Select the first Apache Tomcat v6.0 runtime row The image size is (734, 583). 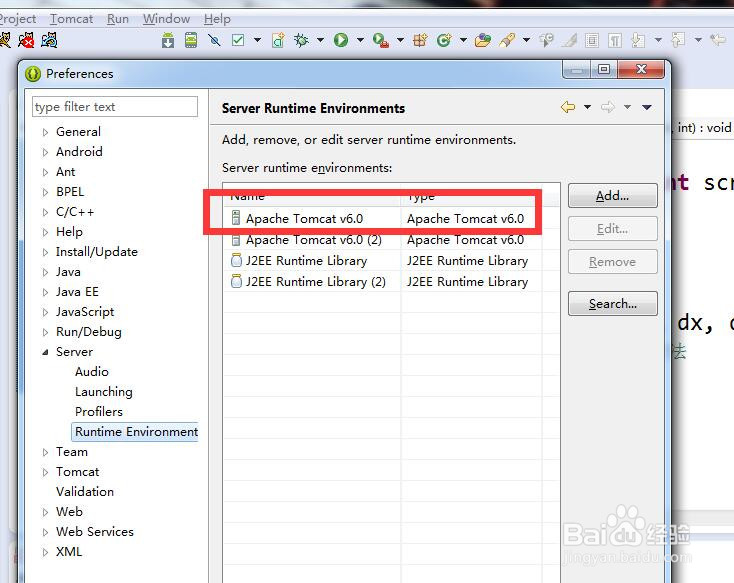tap(391, 219)
